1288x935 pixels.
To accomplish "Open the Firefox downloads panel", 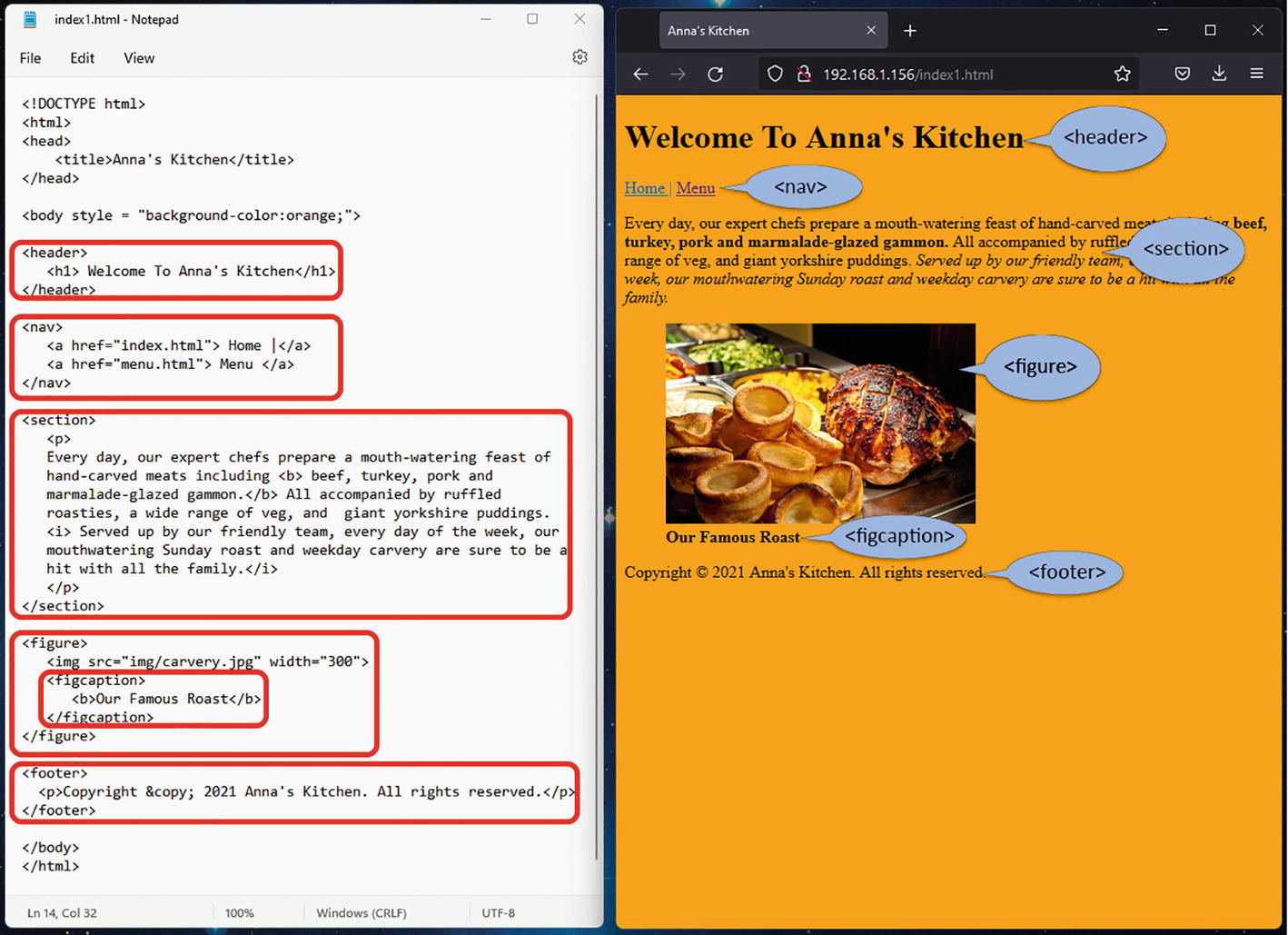I will click(x=1219, y=75).
